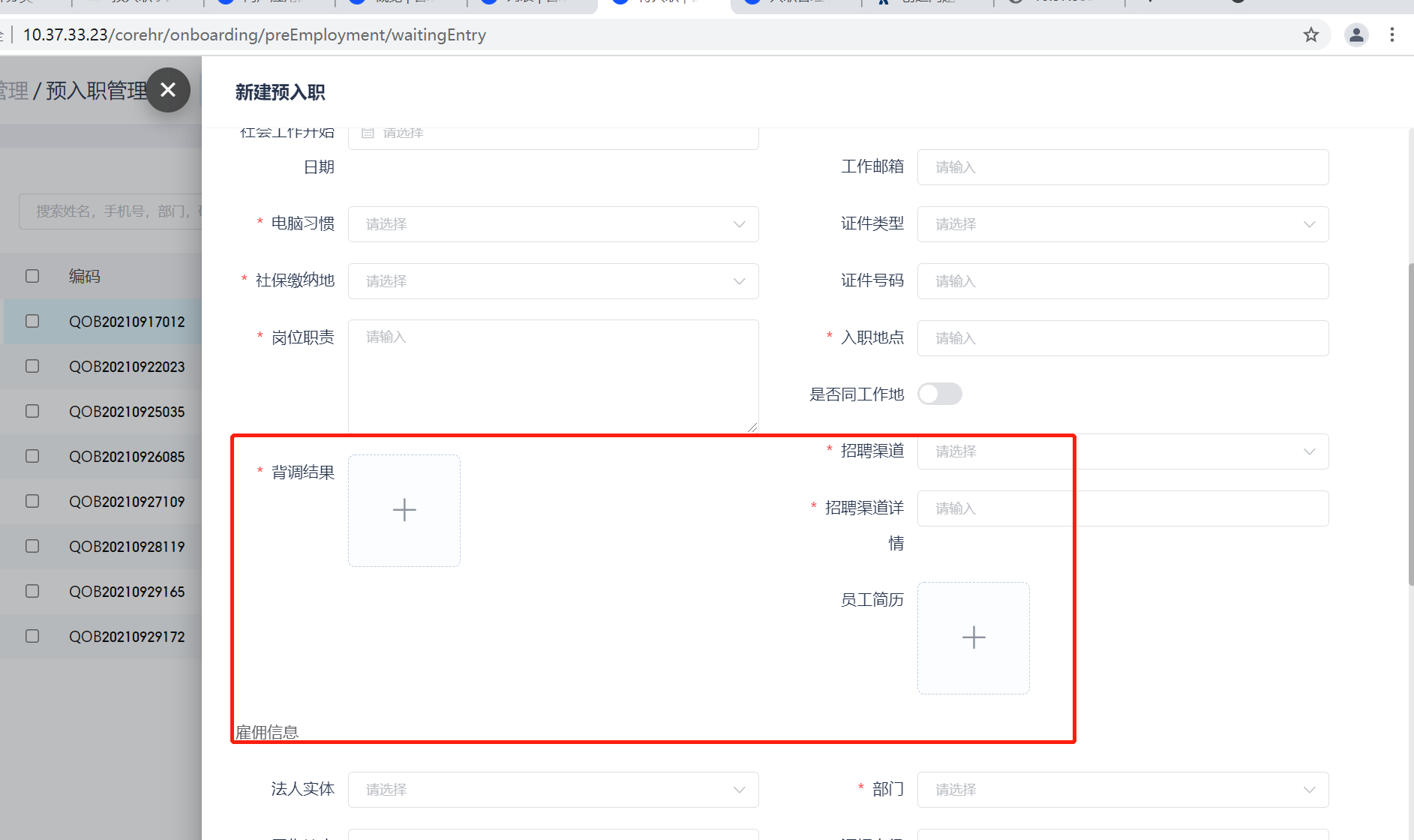Screen dimensions: 1414x840
Task: Toggle the 是否同工作地 switch
Action: (939, 394)
